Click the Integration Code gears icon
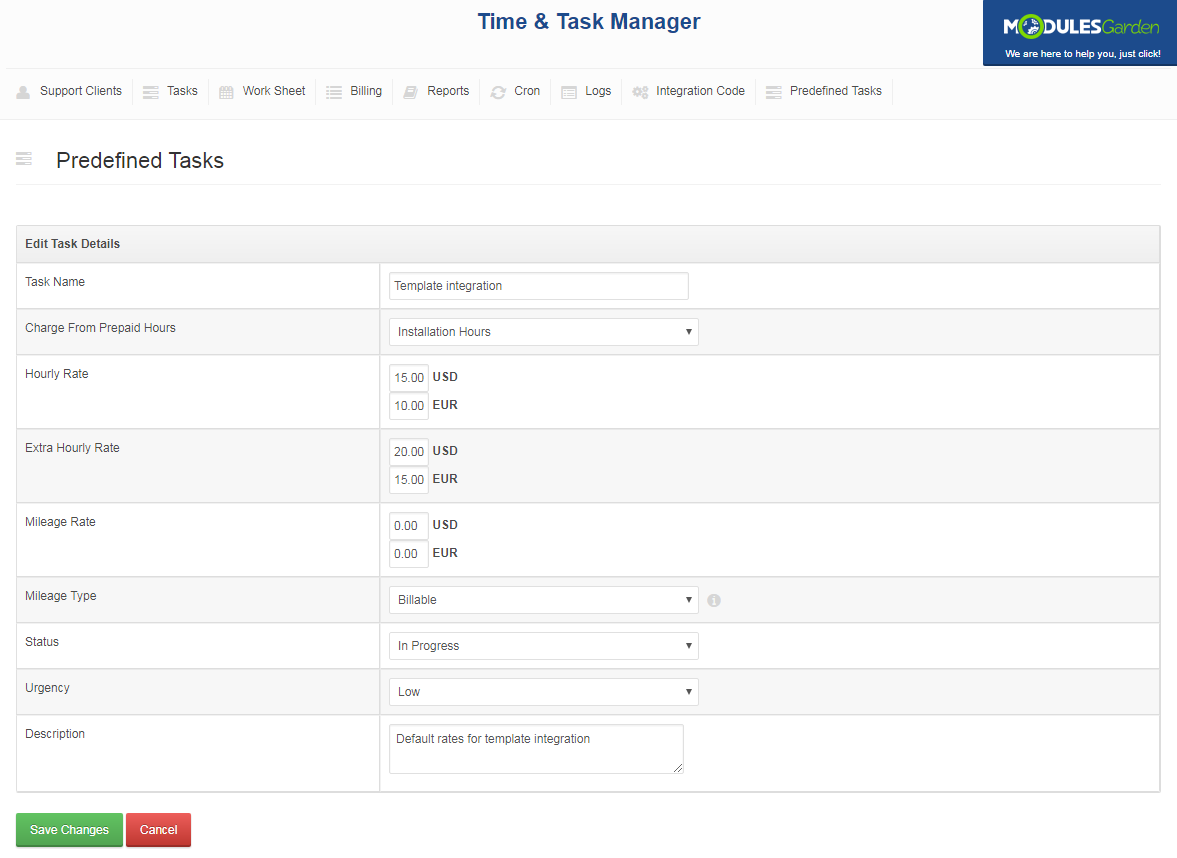 (x=639, y=91)
